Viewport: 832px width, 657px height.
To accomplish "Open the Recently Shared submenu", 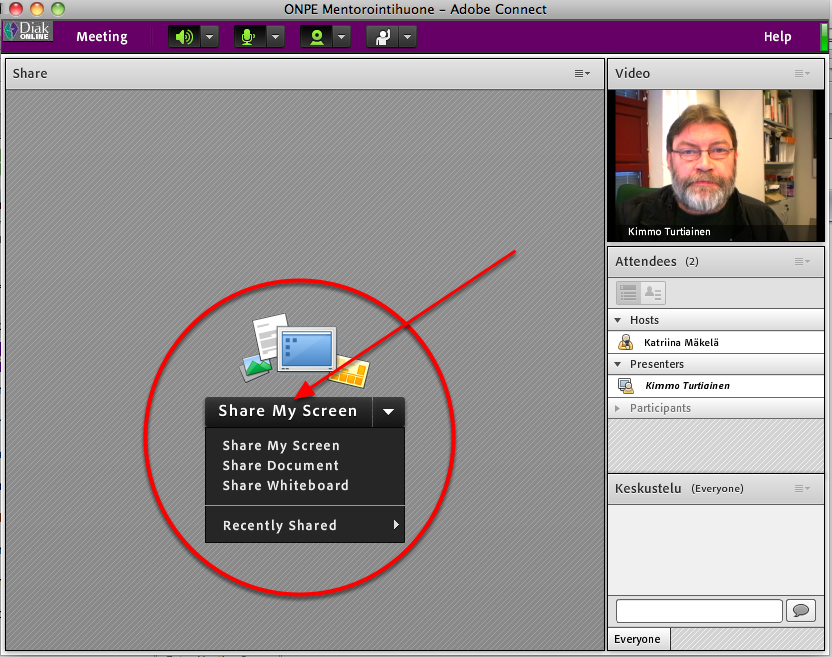I will tap(305, 525).
